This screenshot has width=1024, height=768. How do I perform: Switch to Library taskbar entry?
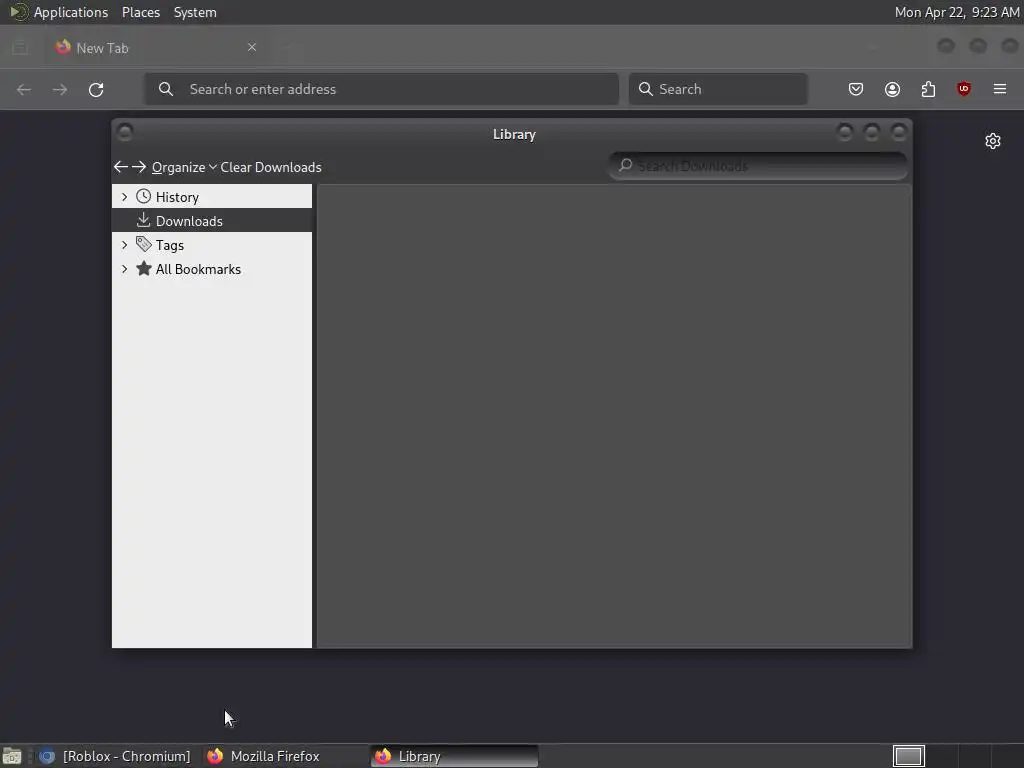(455, 756)
